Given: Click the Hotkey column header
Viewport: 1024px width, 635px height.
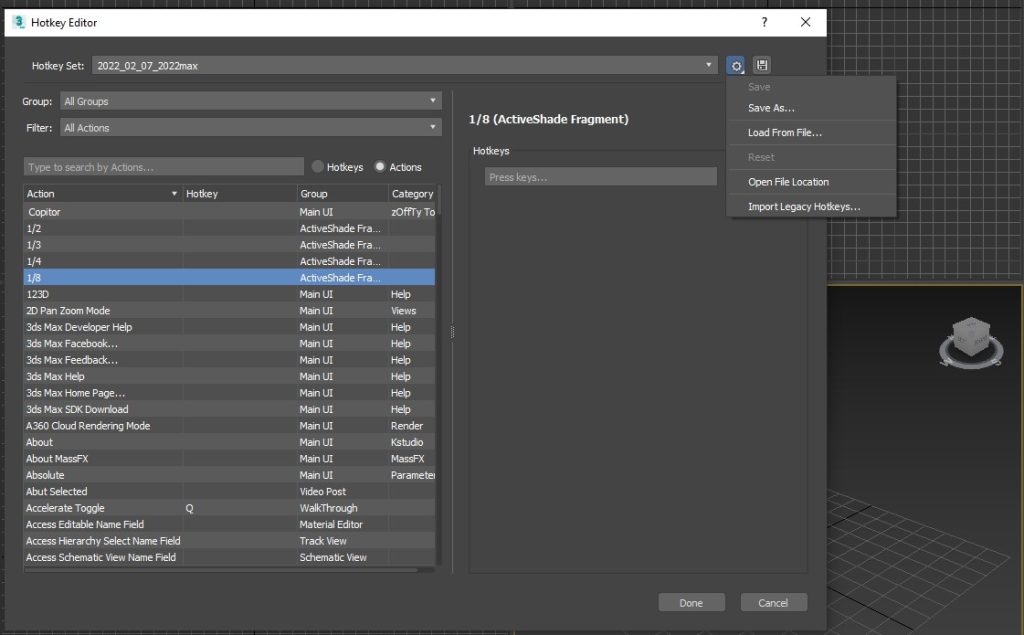Looking at the screenshot, I should (240, 193).
